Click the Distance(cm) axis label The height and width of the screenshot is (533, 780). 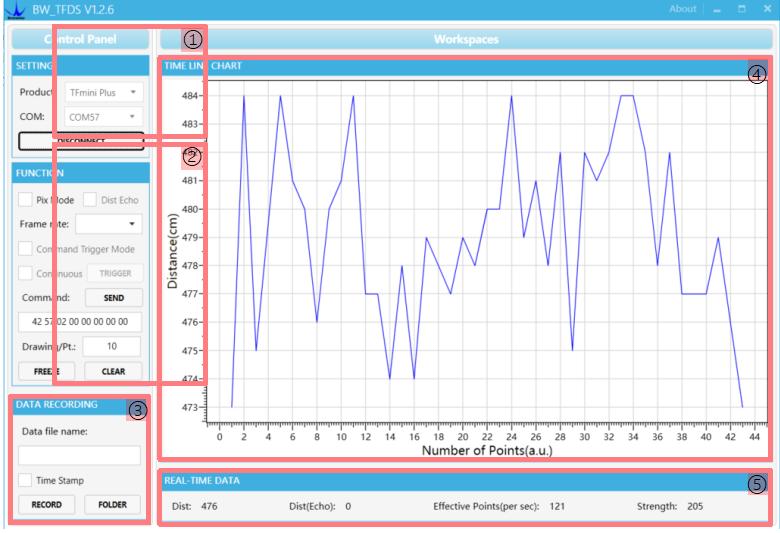[x=173, y=251]
